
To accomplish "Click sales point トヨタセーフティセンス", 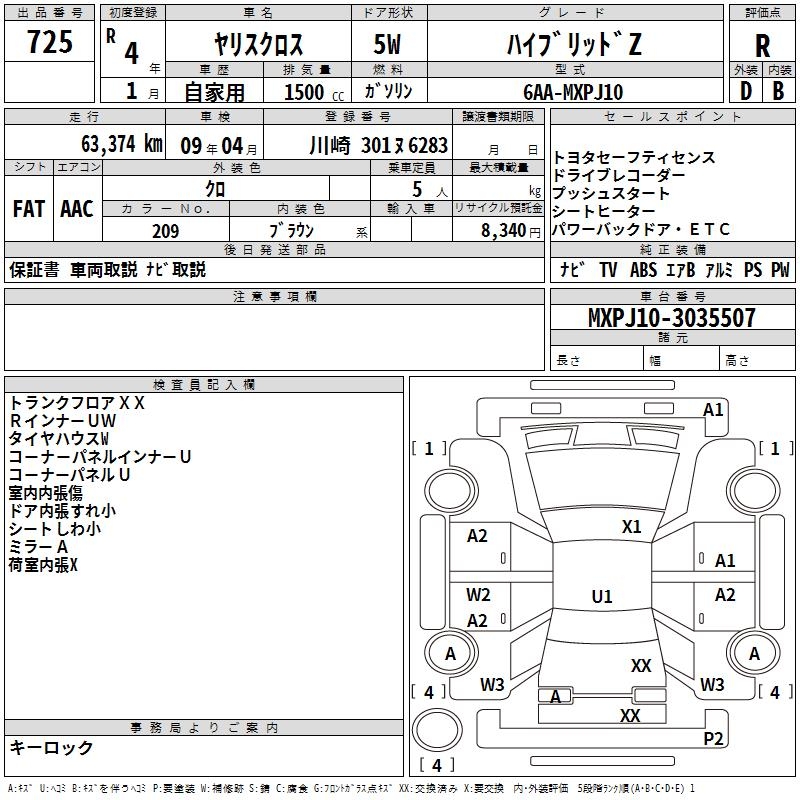I will pyautogui.click(x=634, y=157).
